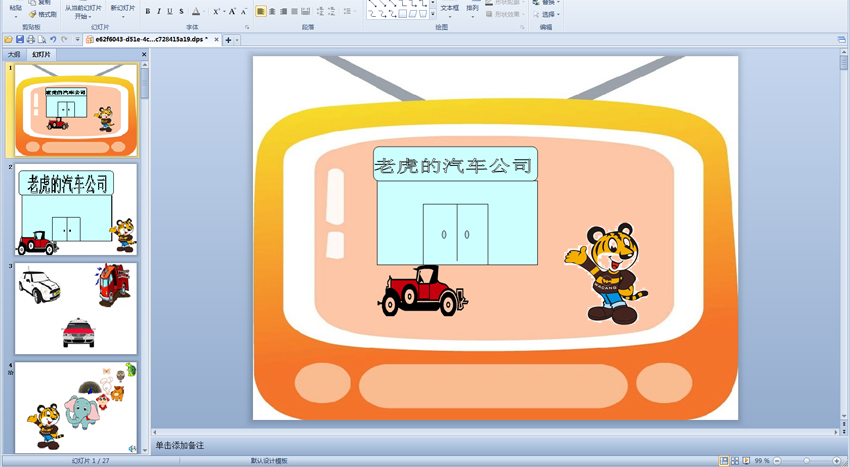Click the Save disk icon
This screenshot has height=467, width=850.
(x=20, y=40)
